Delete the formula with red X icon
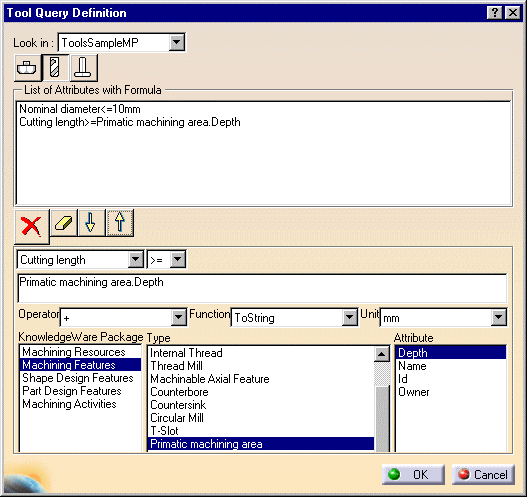 click(x=32, y=226)
